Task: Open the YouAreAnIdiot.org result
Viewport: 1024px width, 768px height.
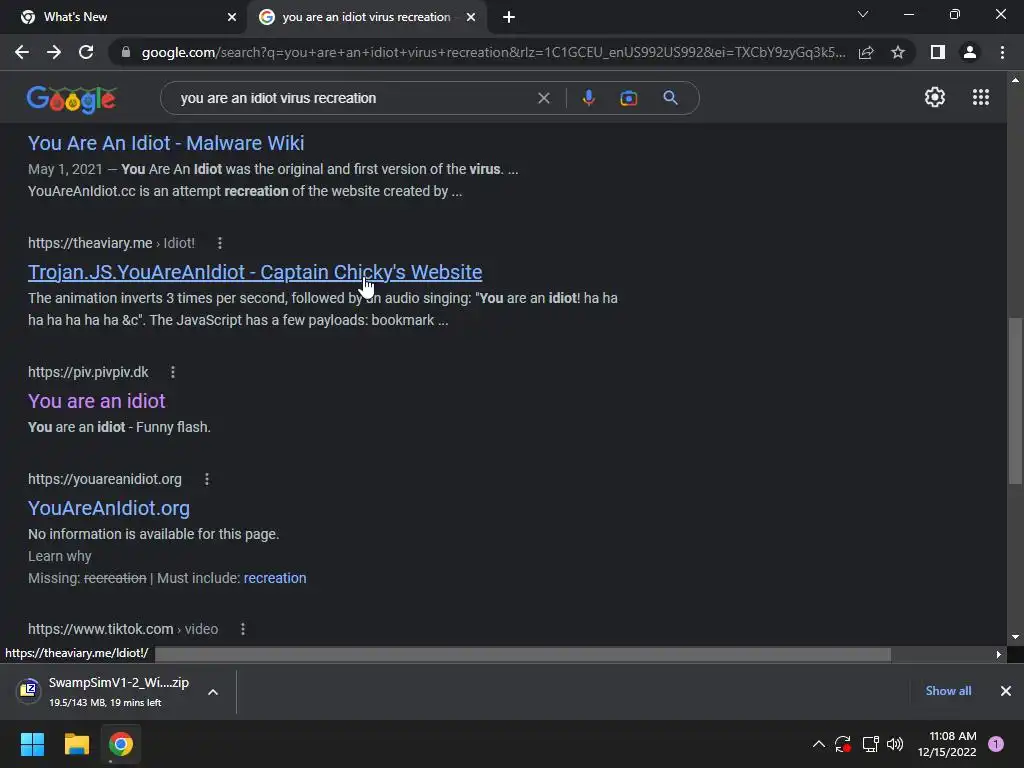Action: [109, 508]
